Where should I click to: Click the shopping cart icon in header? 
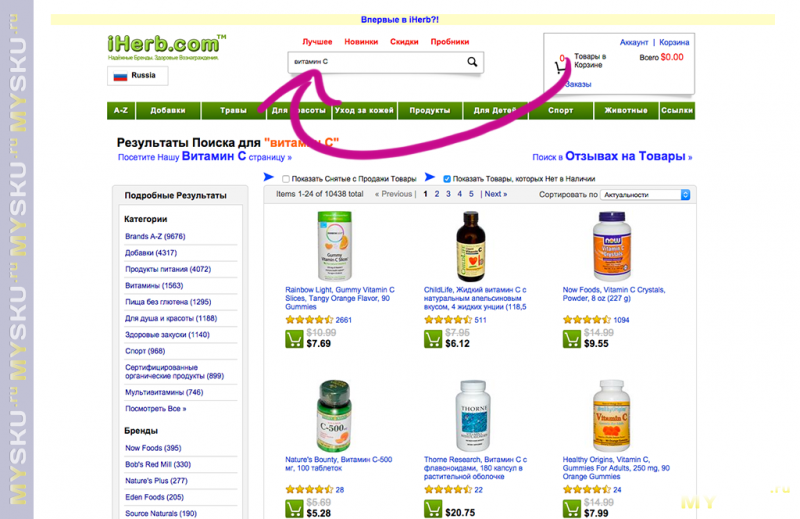[560, 66]
